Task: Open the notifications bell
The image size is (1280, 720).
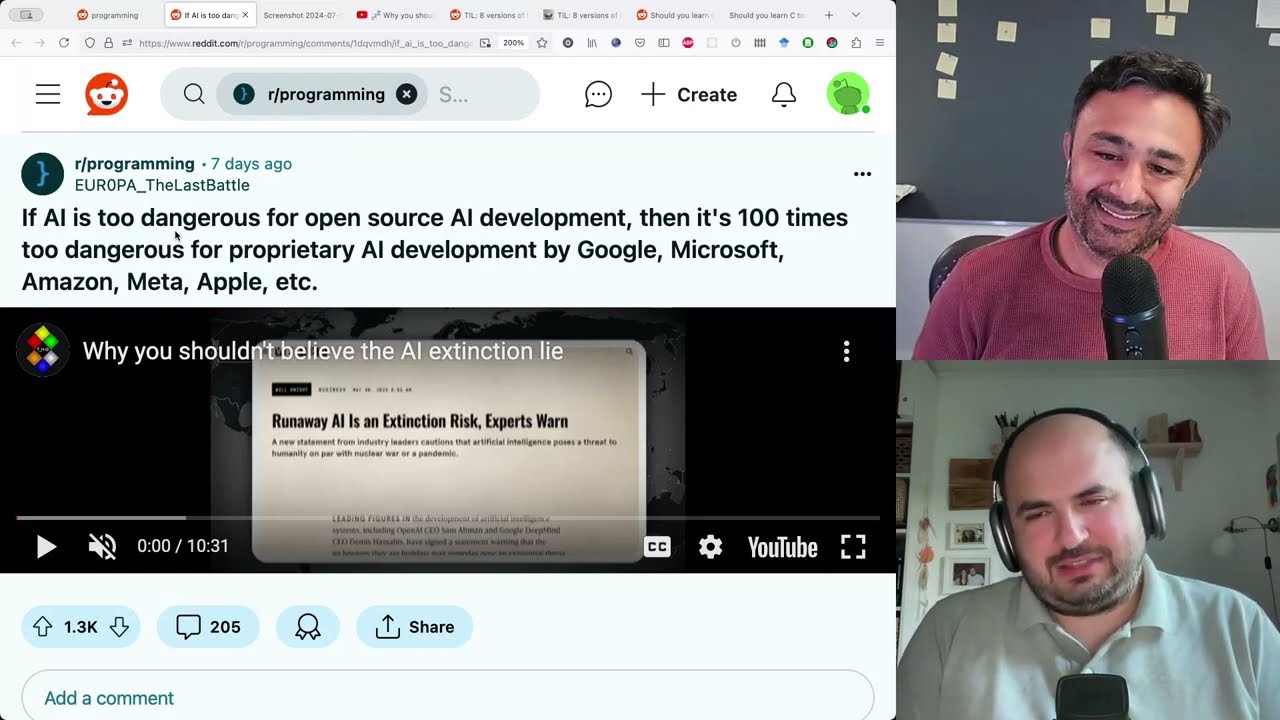Action: coord(784,95)
